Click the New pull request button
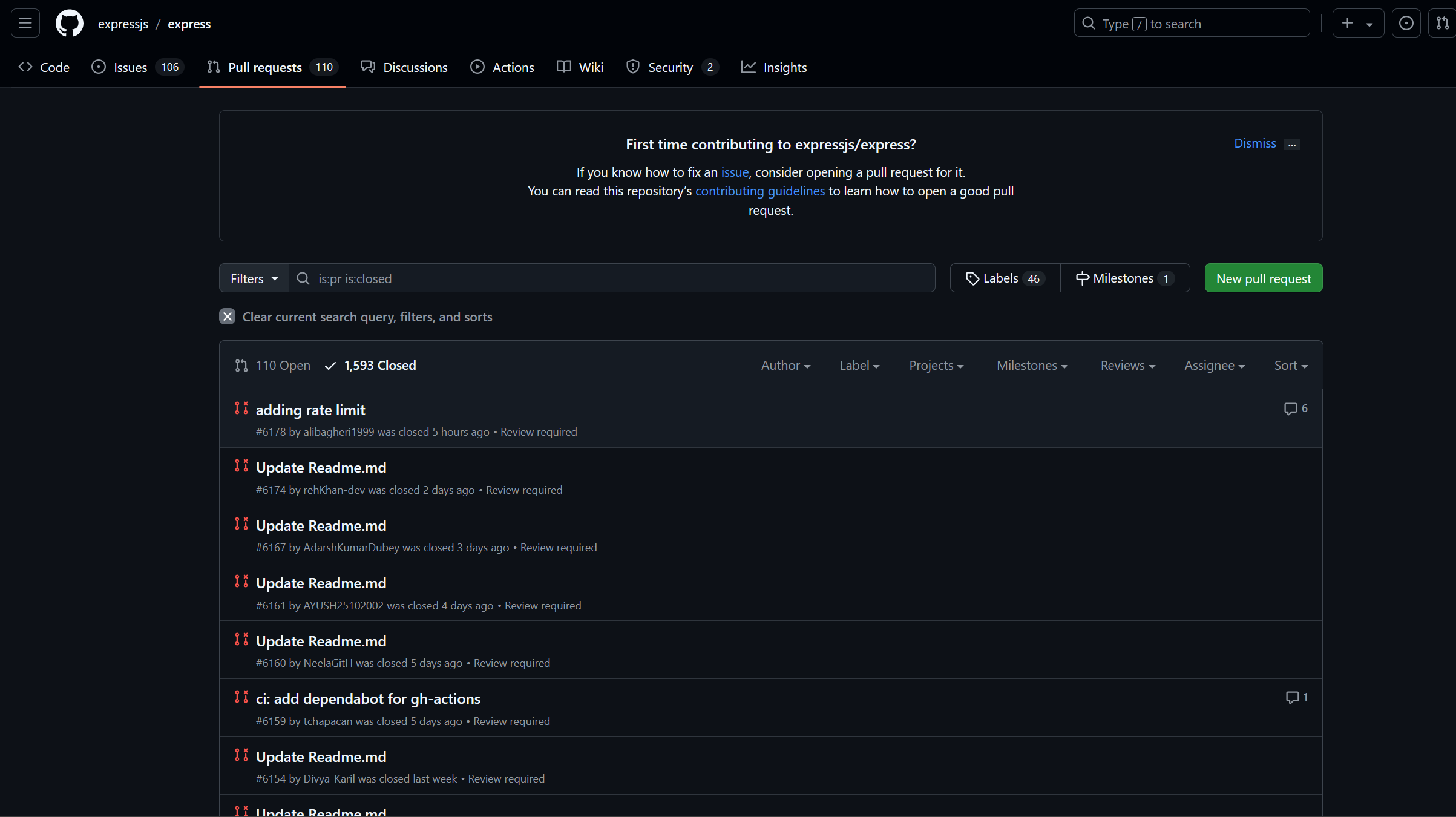The width and height of the screenshot is (1456, 817). coord(1263,278)
